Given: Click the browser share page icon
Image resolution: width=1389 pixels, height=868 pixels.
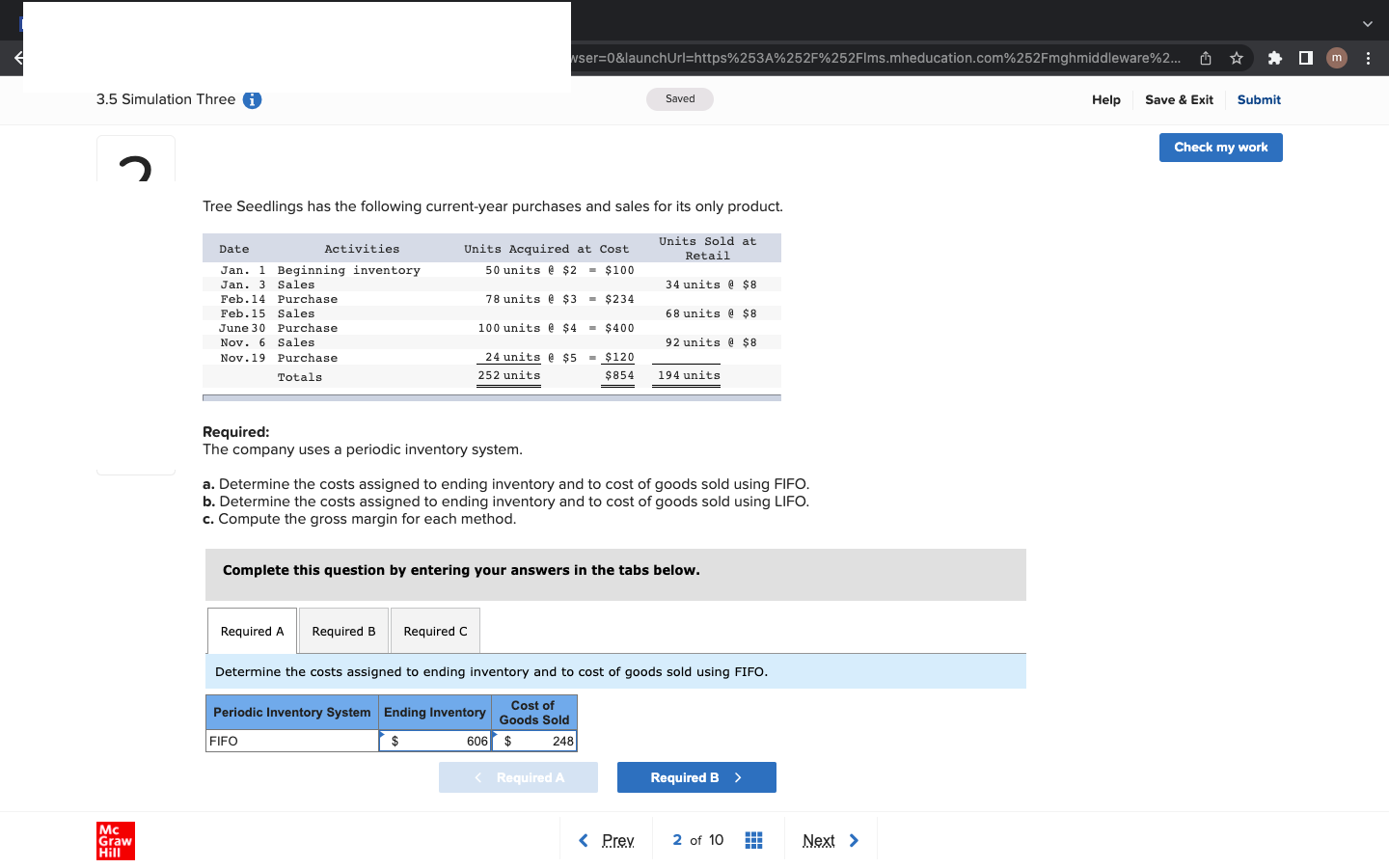Looking at the screenshot, I should 1206,58.
